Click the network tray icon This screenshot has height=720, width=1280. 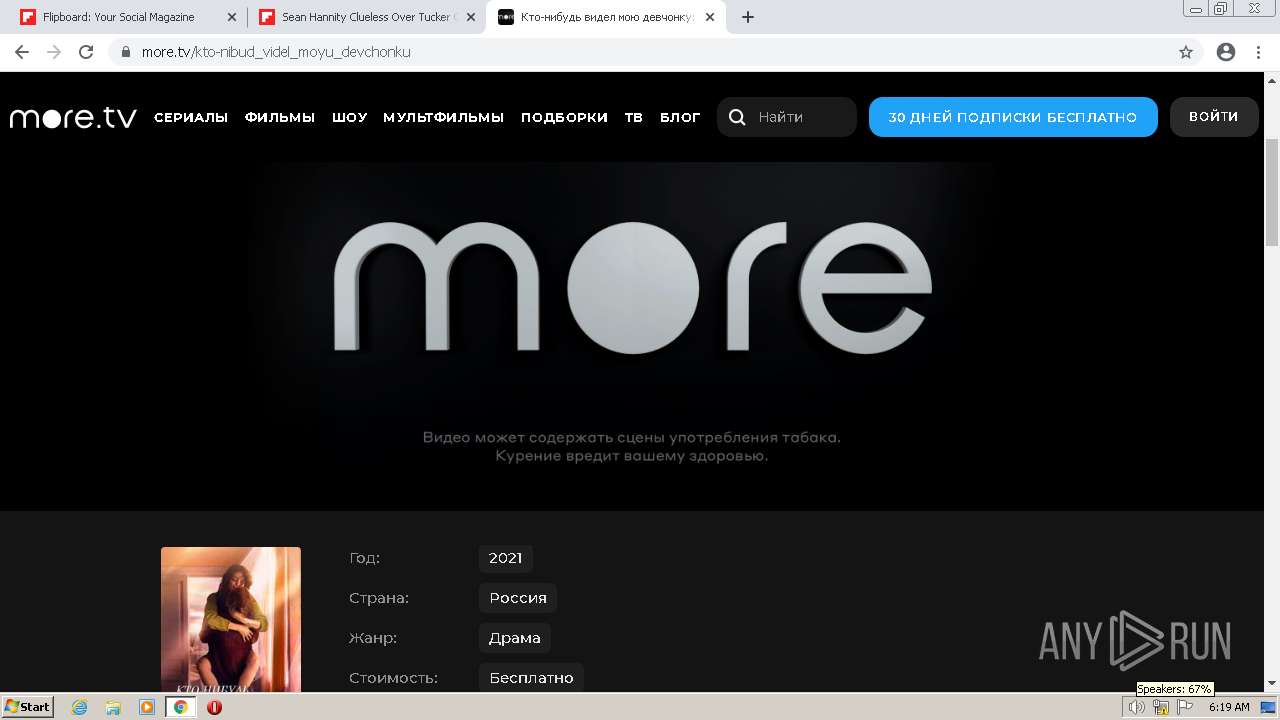tap(1161, 707)
